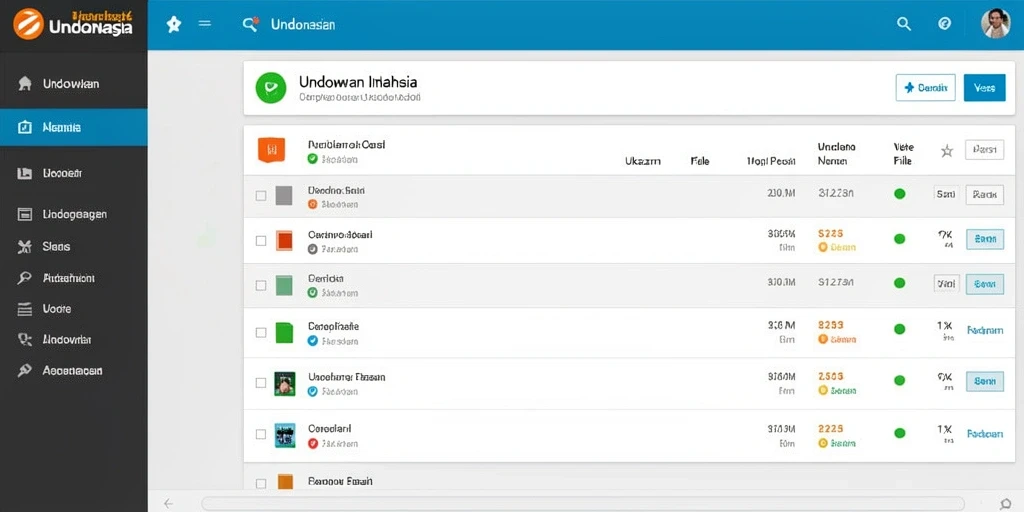Tick the checkbox in the Coreolanl row
The height and width of the screenshot is (512, 1024).
pyautogui.click(x=261, y=434)
